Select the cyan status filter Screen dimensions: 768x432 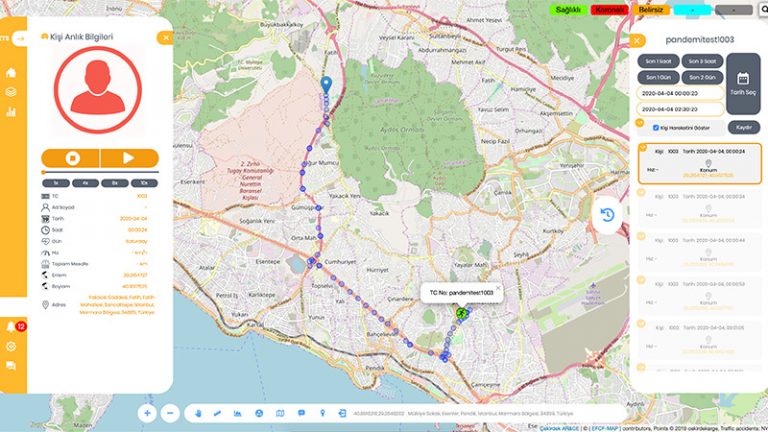click(693, 10)
